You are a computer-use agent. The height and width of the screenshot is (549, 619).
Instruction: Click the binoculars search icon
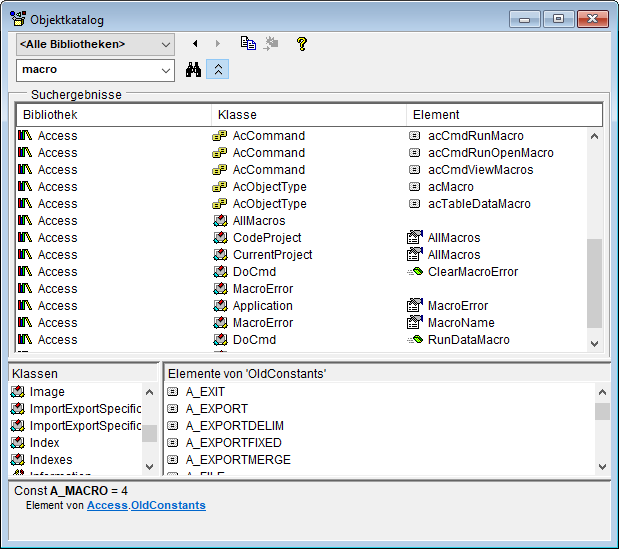(x=194, y=70)
